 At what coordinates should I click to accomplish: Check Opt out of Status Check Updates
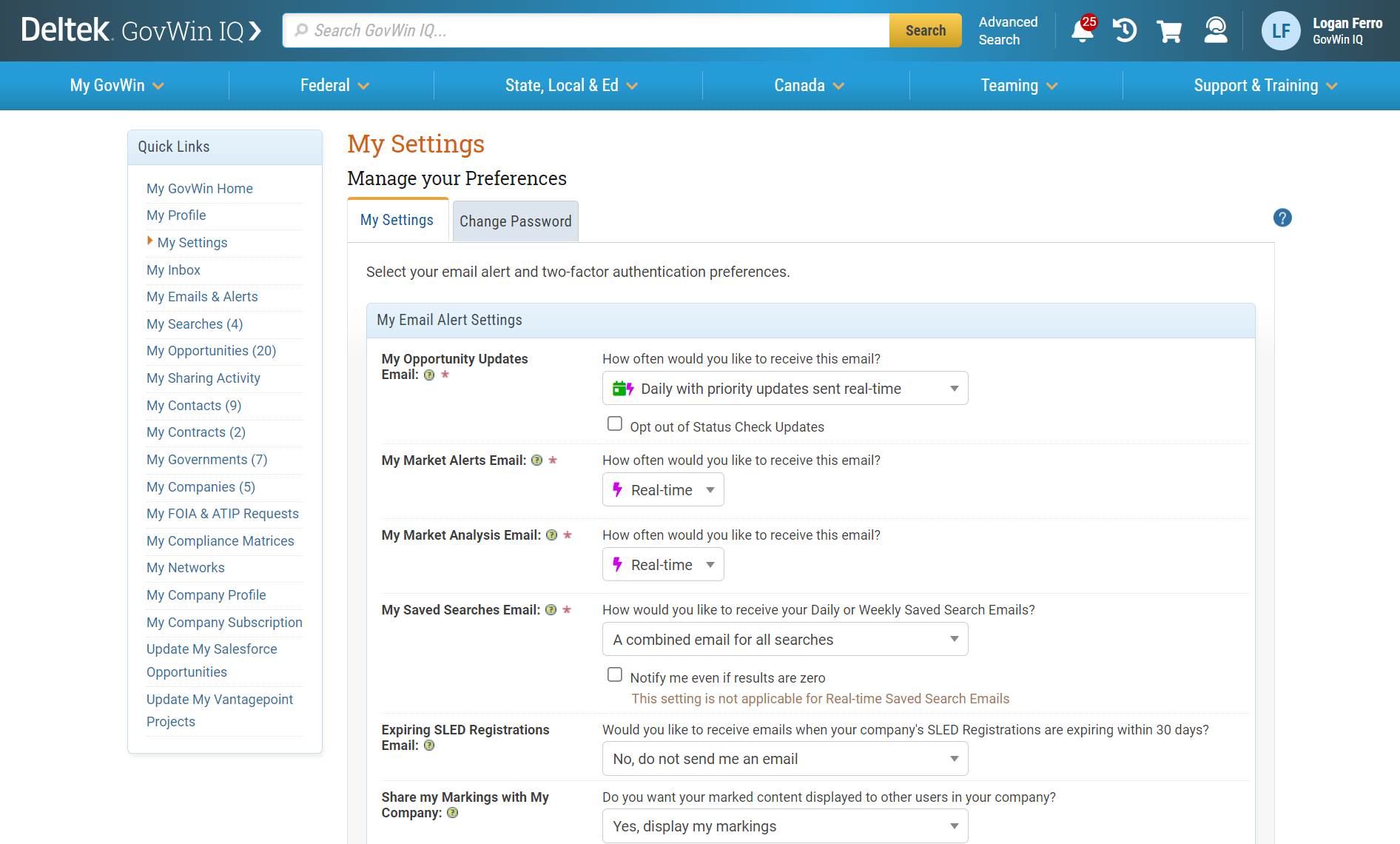615,423
